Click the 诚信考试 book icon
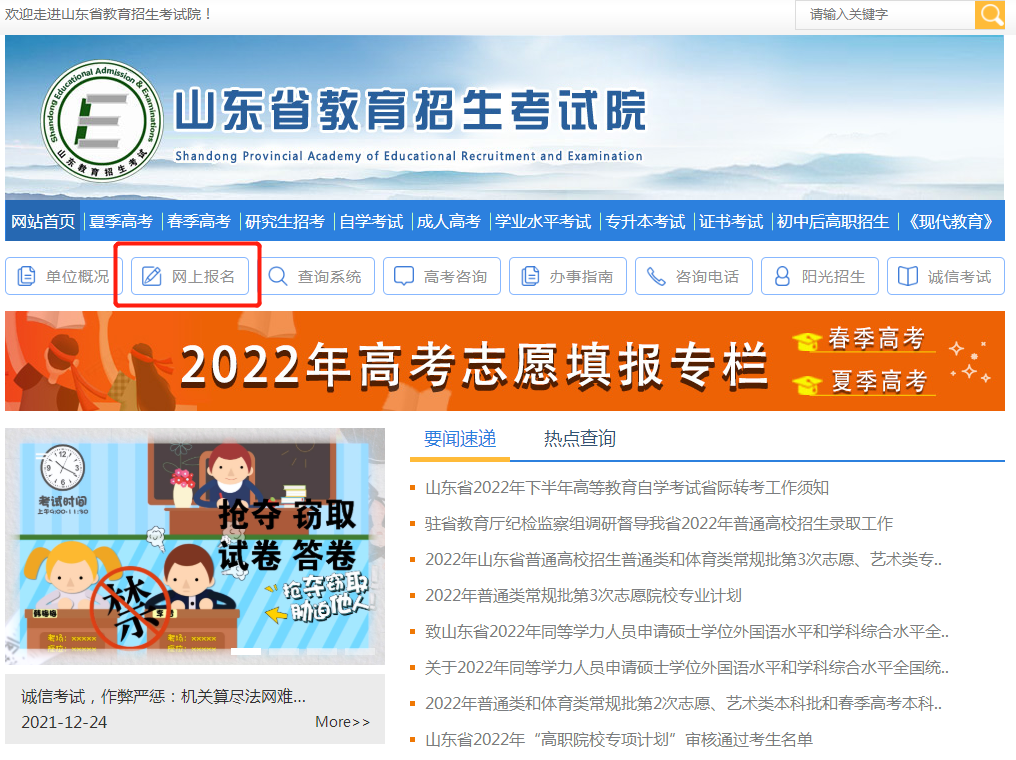The width and height of the screenshot is (1016, 760). point(909,276)
